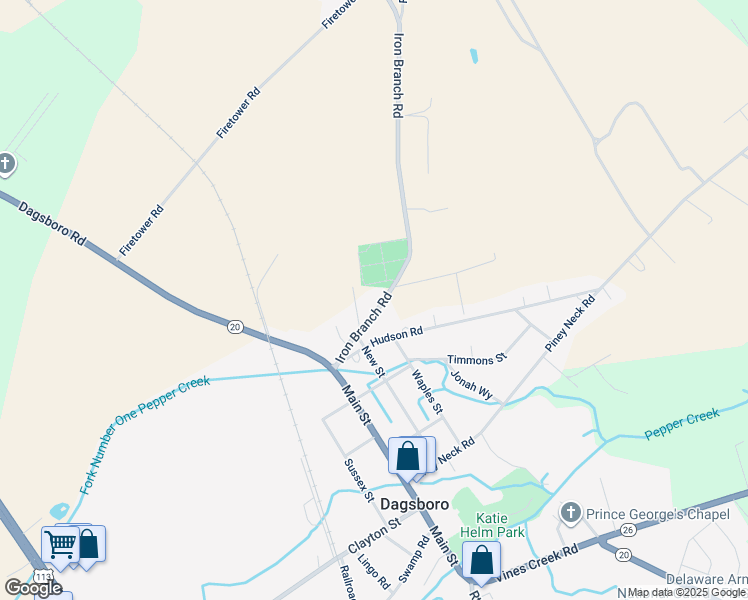Viewport: 748px width, 600px height.
Task: Select the shopping bag pin on Main St
Action: (x=407, y=457)
